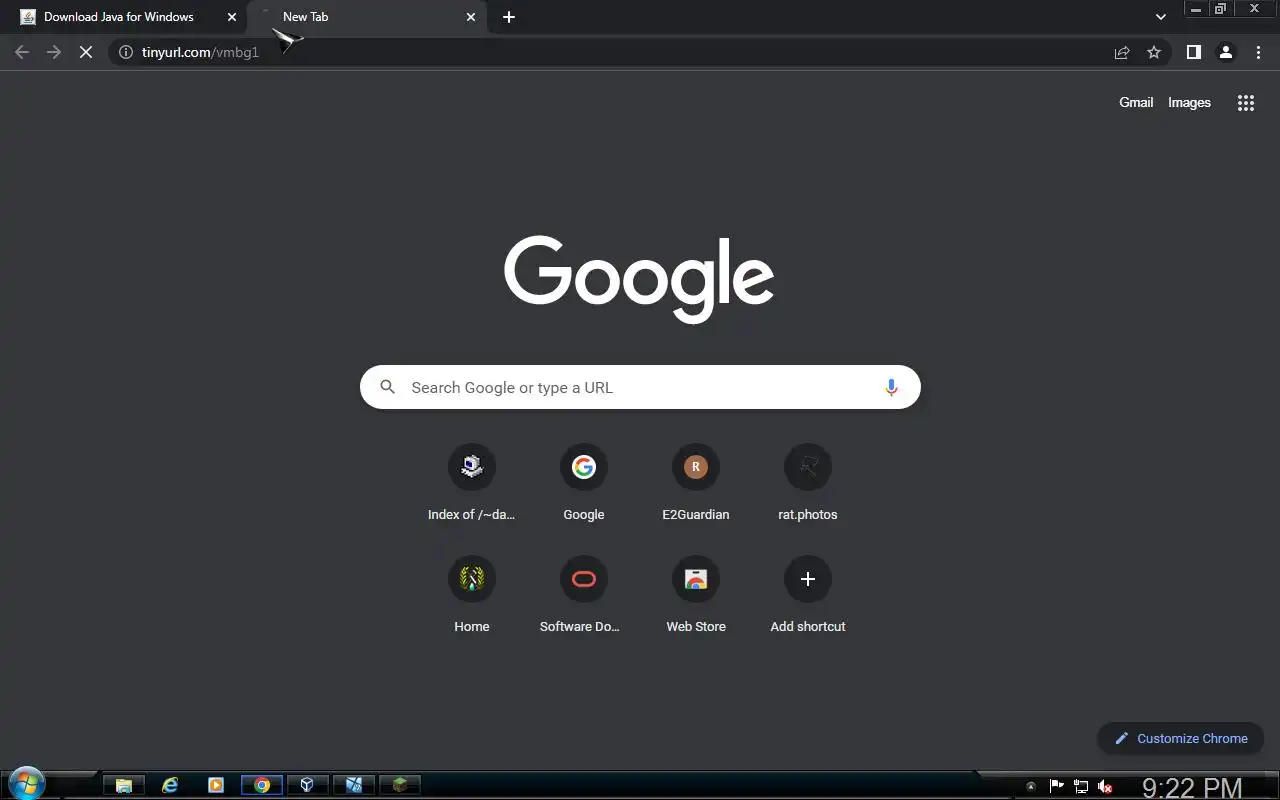Image resolution: width=1280 pixels, height=800 pixels.
Task: Click the muted volume tray icon
Action: click(x=1105, y=786)
